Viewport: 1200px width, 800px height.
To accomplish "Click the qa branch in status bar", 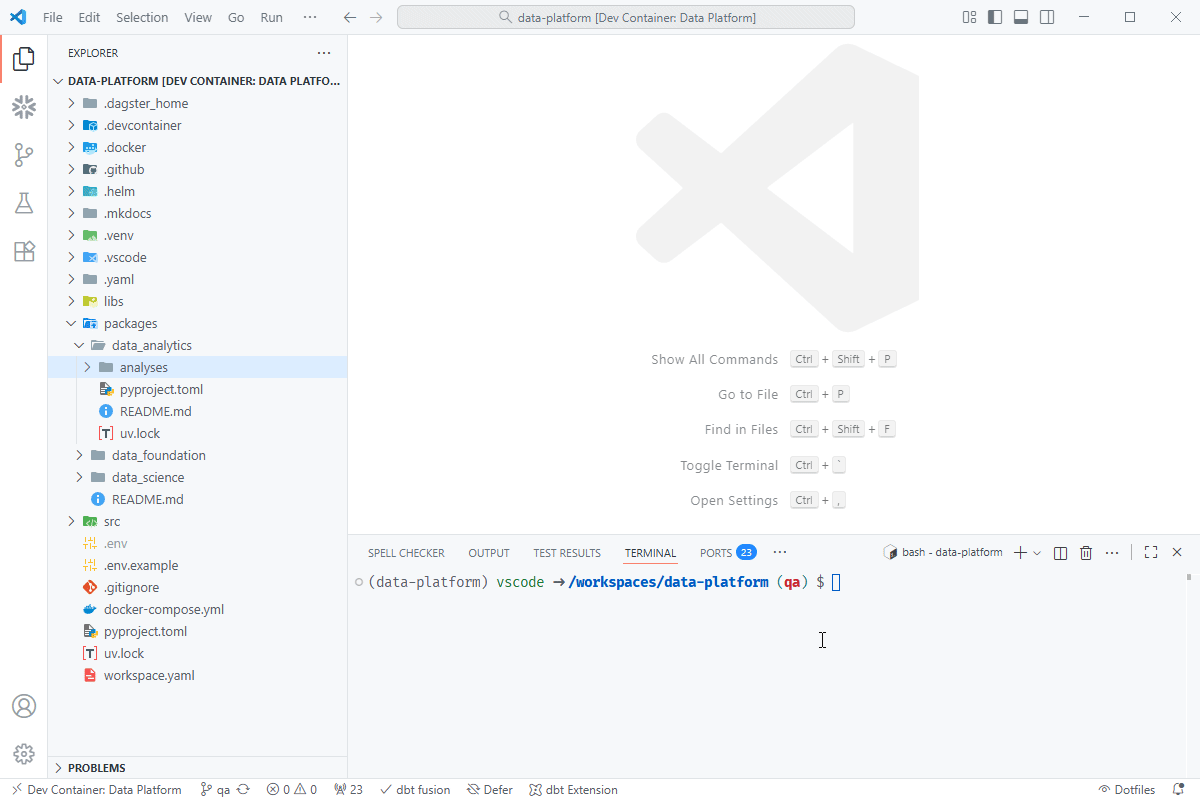I will [216, 790].
